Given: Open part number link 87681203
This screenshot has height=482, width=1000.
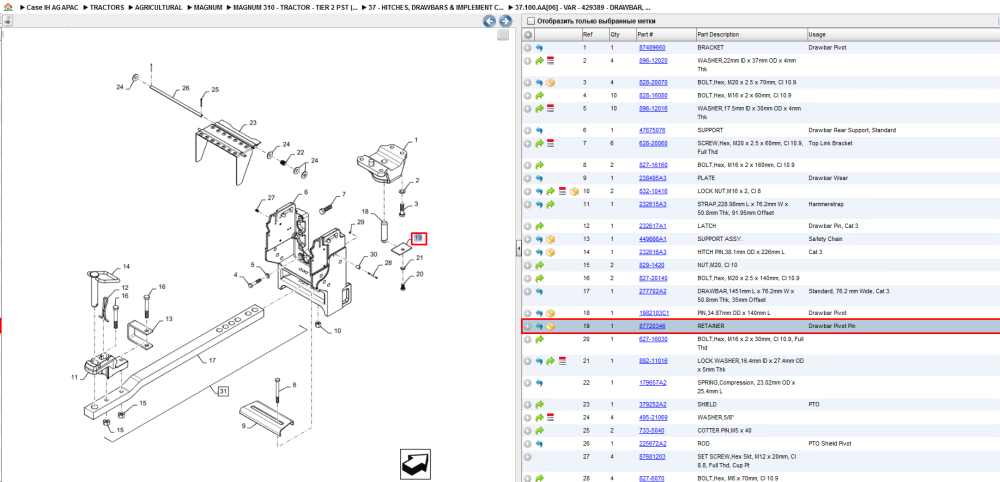Looking at the screenshot, I should [x=652, y=456].
